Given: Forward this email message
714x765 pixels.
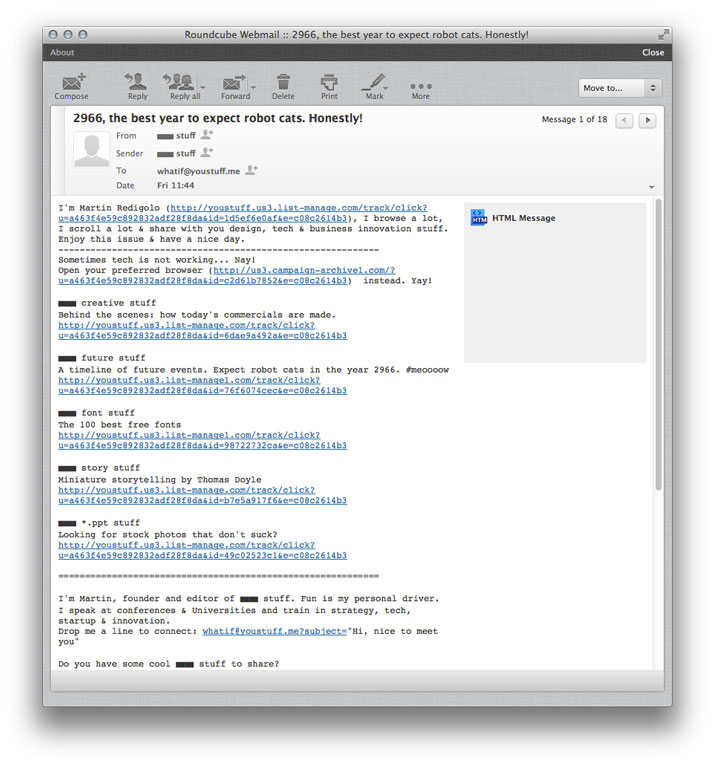Looking at the screenshot, I should coord(235,87).
